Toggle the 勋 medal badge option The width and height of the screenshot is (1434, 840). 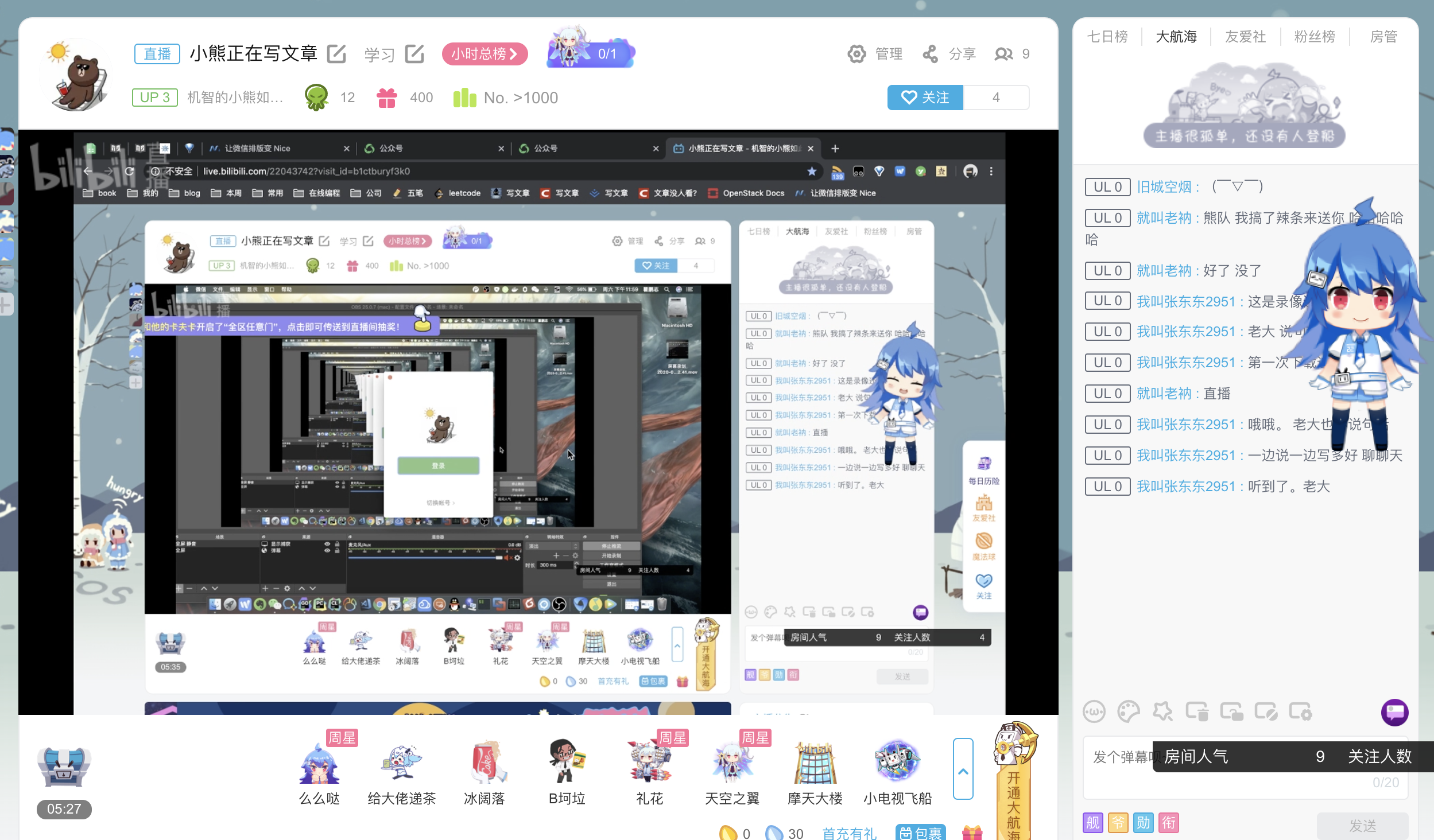pos(1143,822)
